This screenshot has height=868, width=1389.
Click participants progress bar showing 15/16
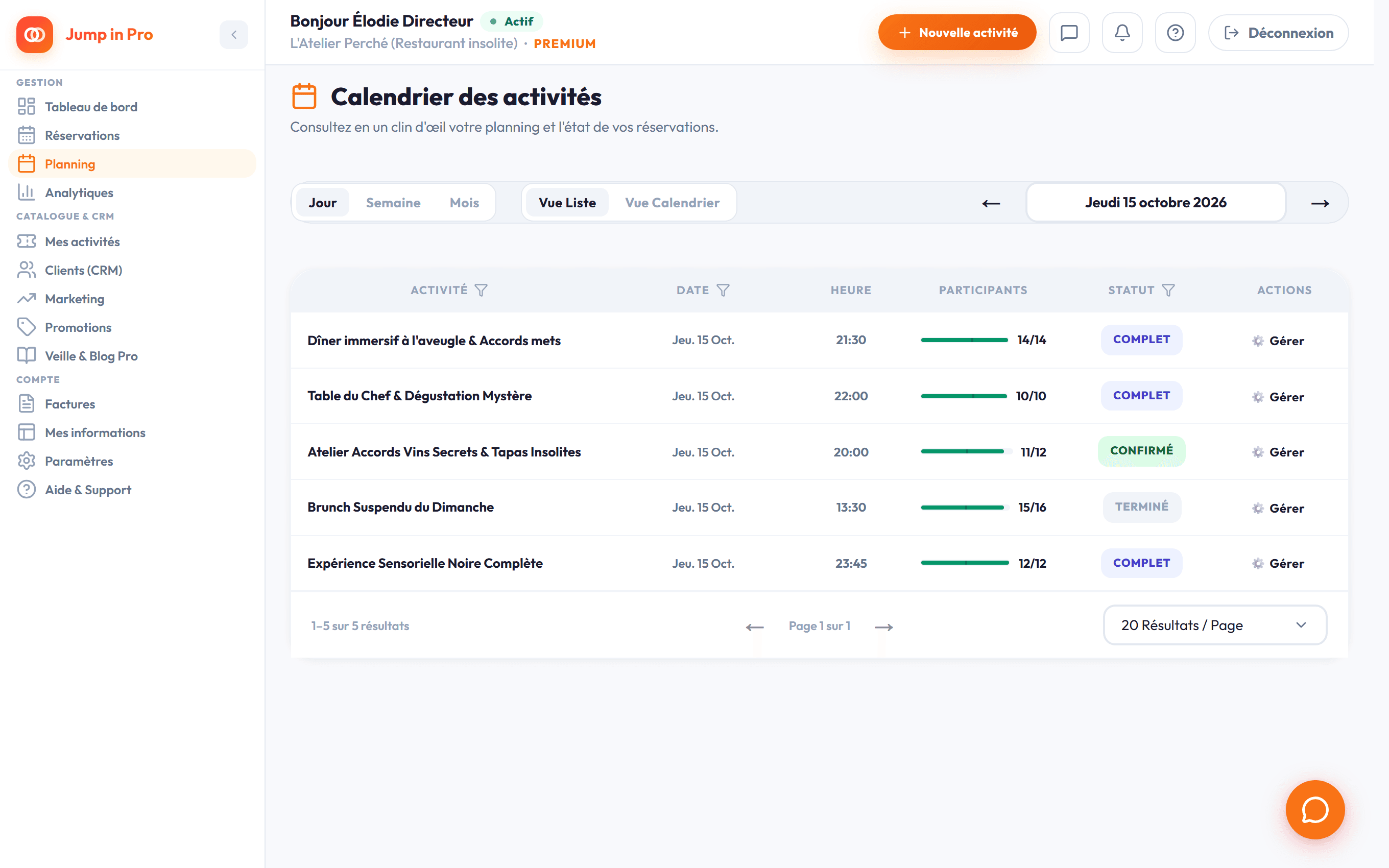coord(965,508)
